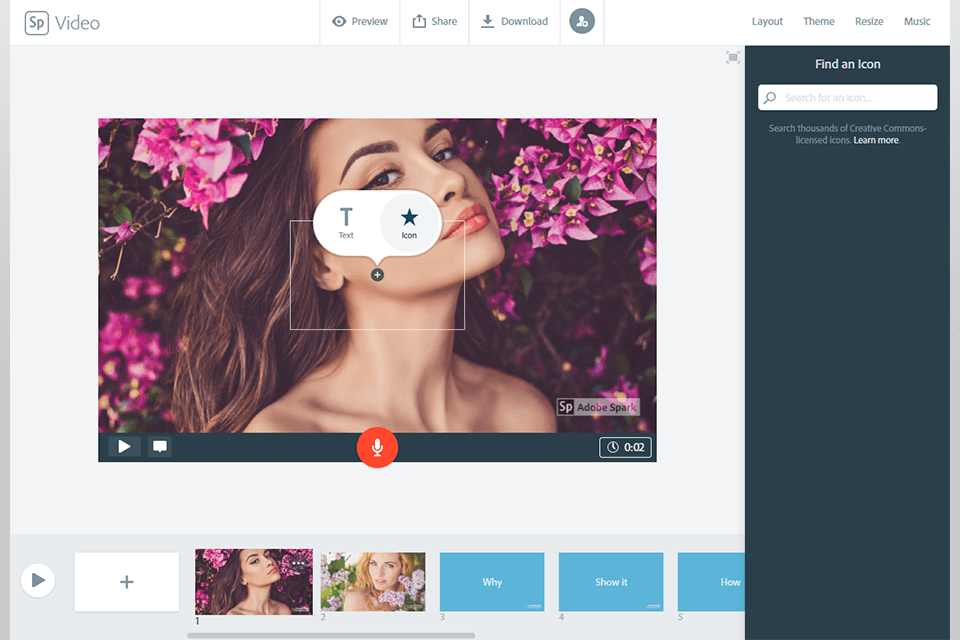Screen dimensions: 960x640
Task: Change the 0:02 slide duration
Action: [625, 447]
